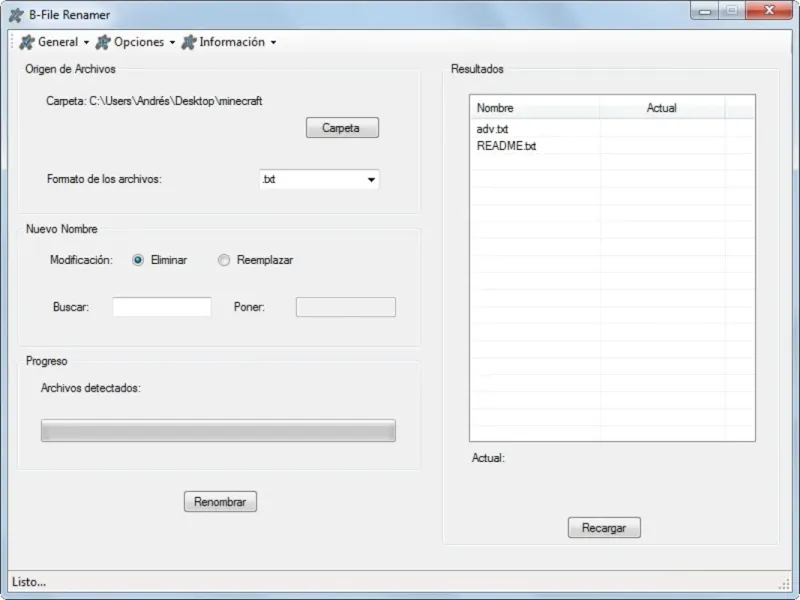Open the Opciones menu
800x600 pixels.
point(135,42)
